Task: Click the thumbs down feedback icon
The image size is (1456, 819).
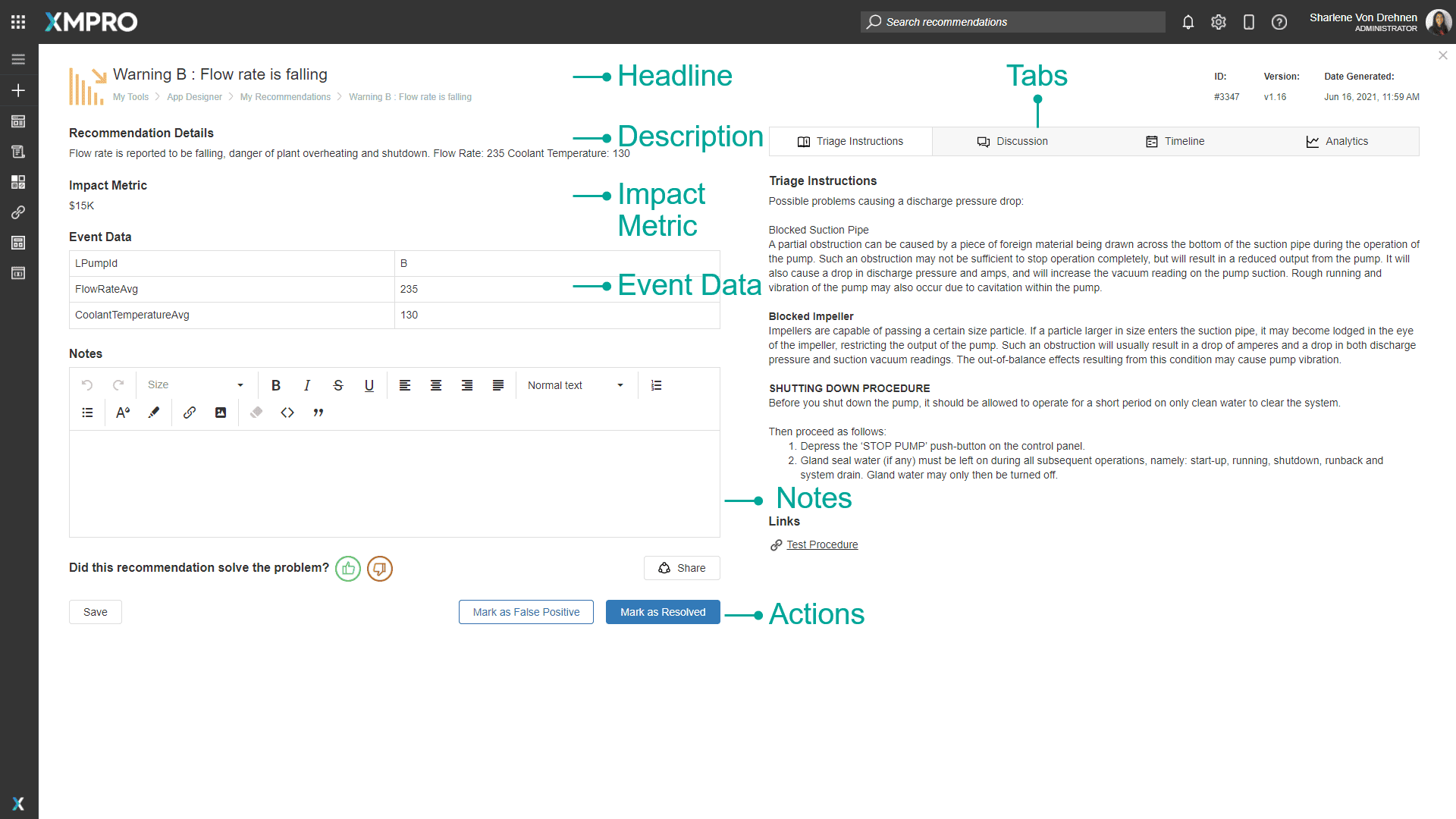Action: (380, 569)
